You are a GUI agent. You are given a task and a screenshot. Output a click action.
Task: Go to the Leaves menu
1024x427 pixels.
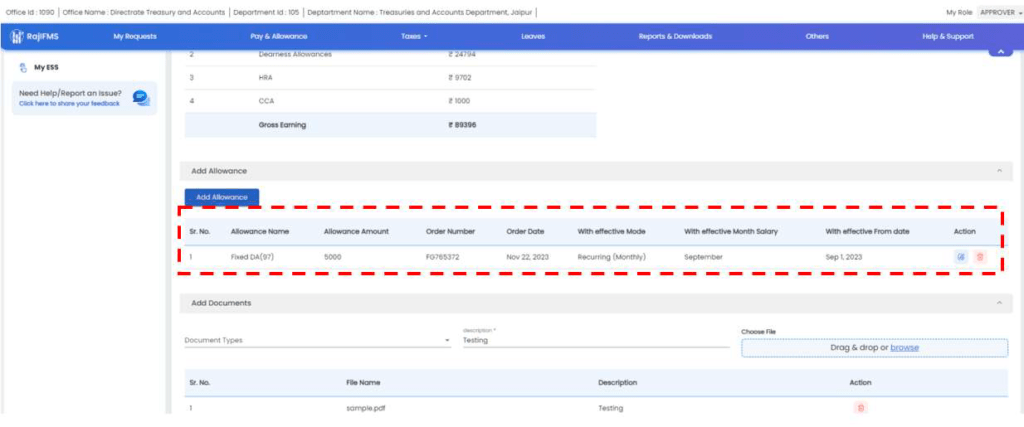533,37
